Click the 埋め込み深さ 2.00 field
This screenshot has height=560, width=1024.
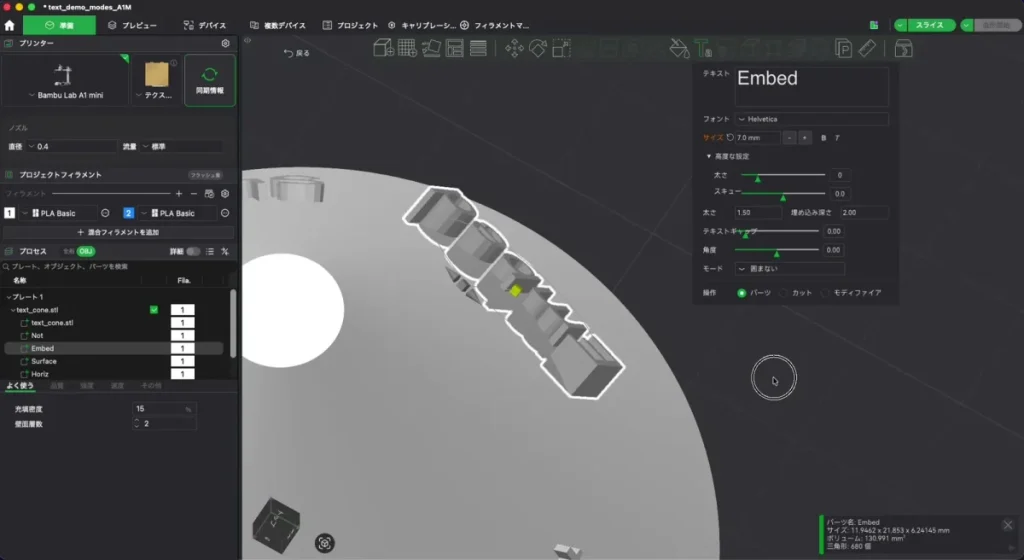(863, 213)
